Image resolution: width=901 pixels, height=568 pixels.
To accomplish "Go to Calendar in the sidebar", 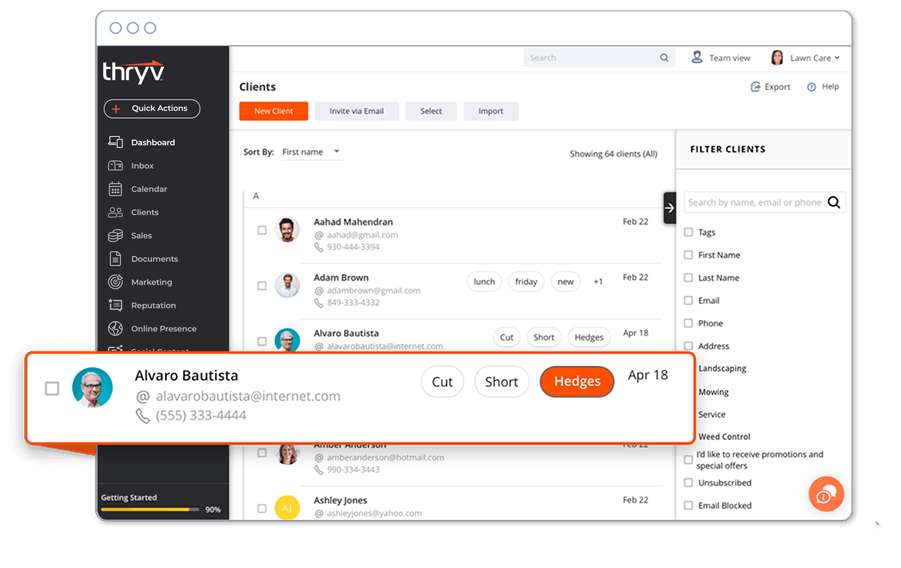I will pyautogui.click(x=149, y=189).
